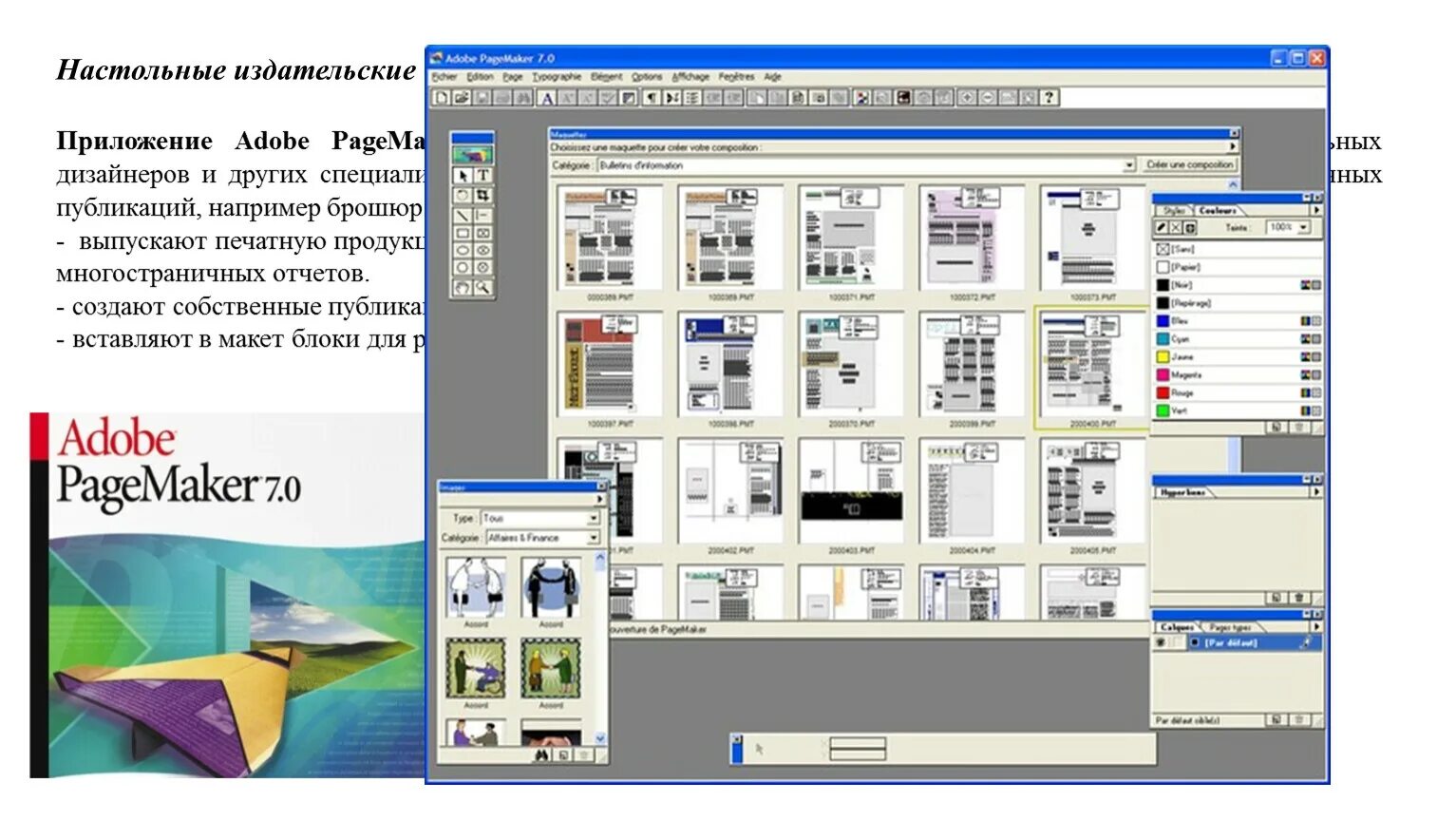Switch to the Pages types tab
1456x821 pixels.
pyautogui.click(x=1230, y=627)
